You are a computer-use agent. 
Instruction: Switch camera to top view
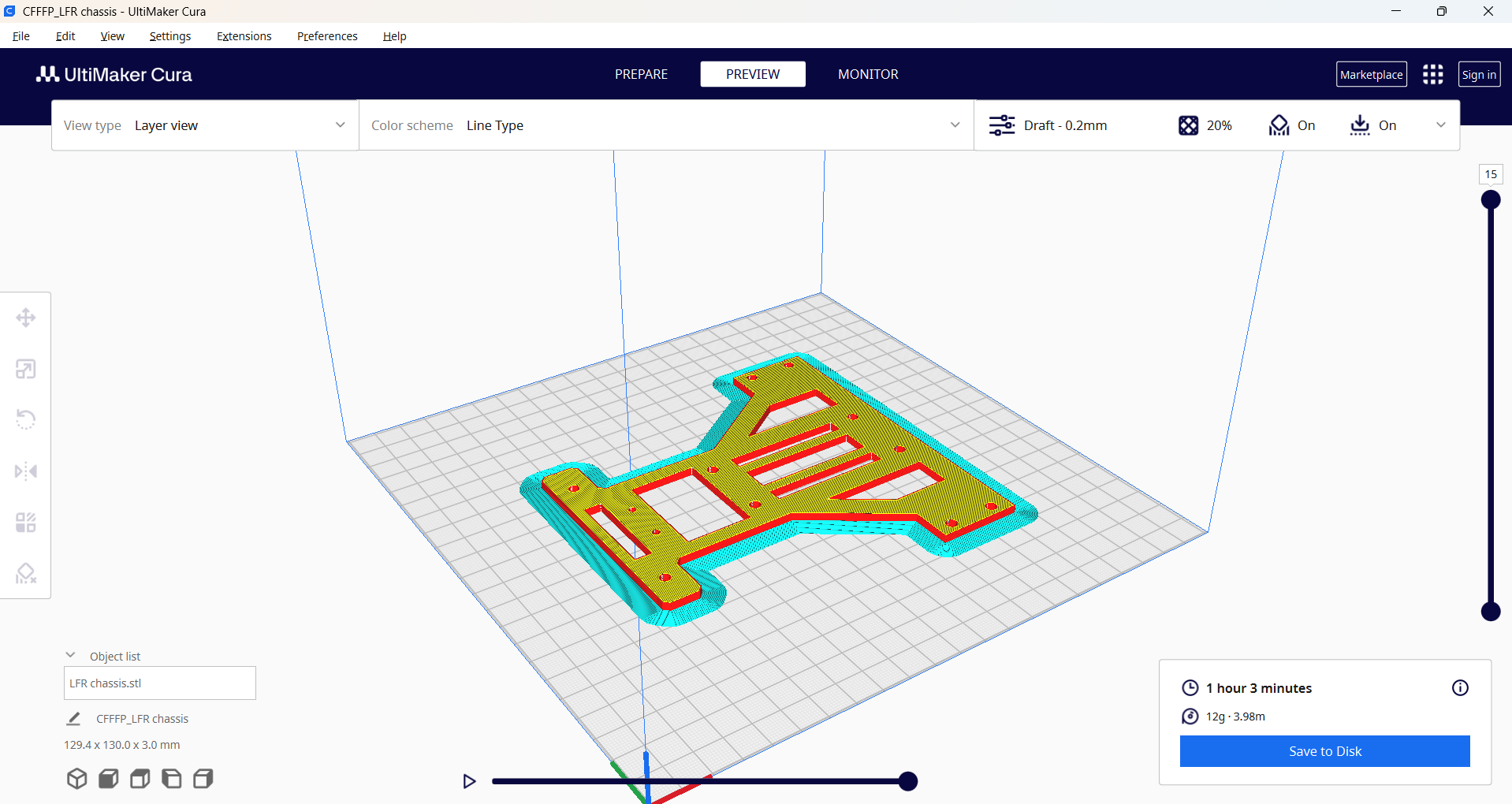click(140, 779)
